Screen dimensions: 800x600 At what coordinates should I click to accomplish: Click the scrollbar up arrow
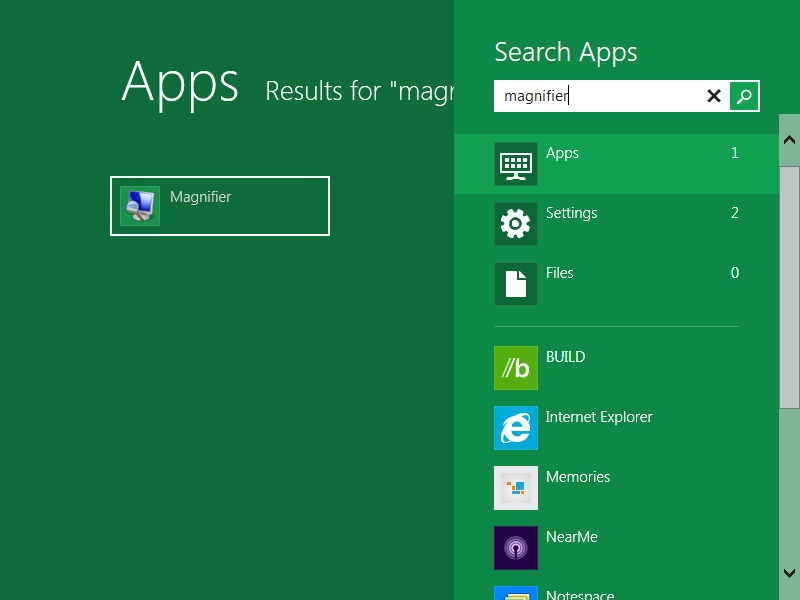pyautogui.click(x=789, y=140)
